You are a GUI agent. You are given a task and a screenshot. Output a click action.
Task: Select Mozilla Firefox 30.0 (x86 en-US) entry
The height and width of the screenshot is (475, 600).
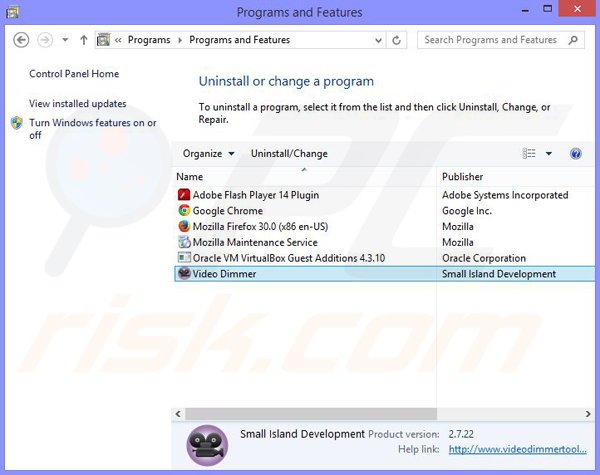click(260, 227)
